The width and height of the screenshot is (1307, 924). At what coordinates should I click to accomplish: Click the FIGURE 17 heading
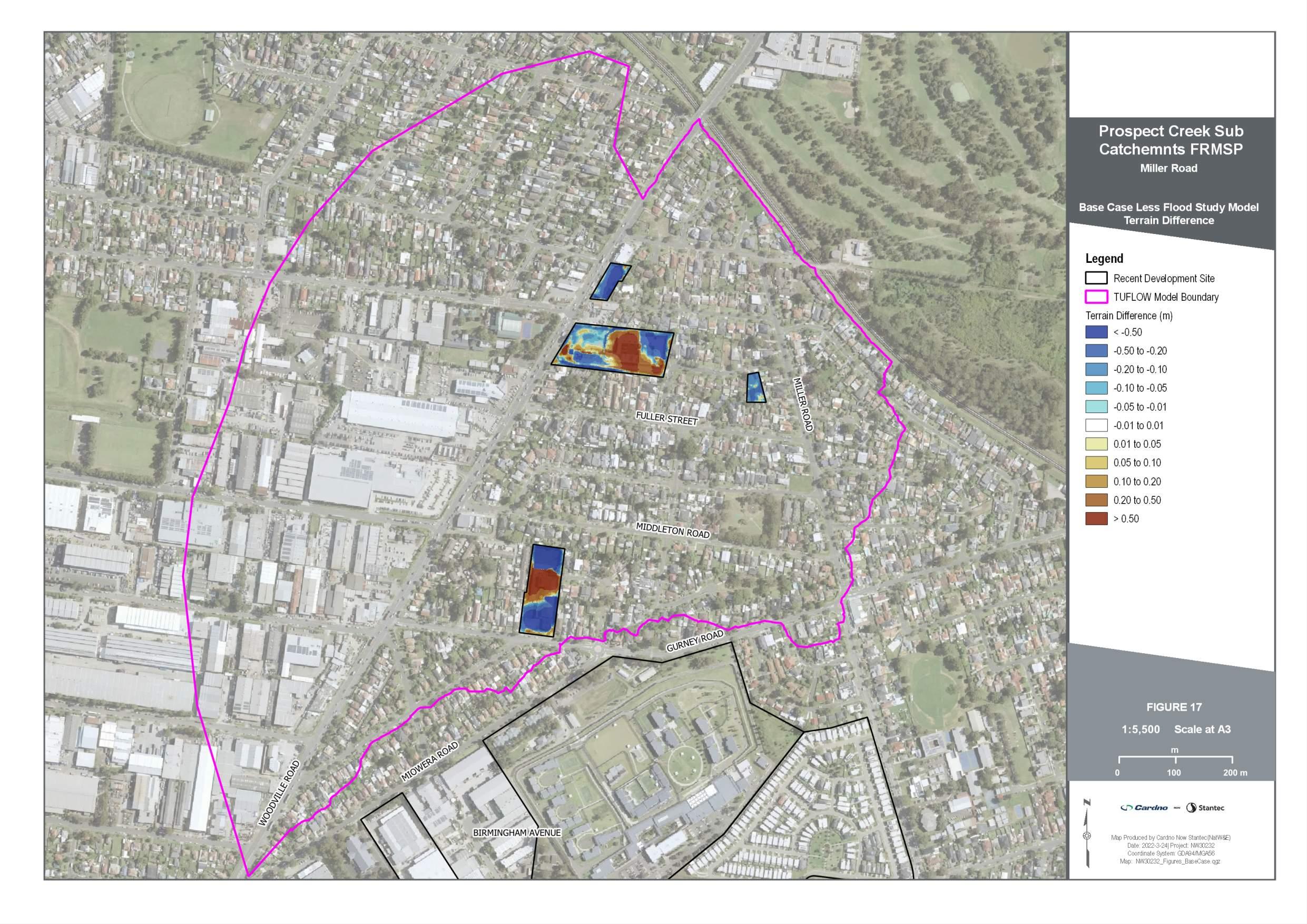[x=1174, y=707]
